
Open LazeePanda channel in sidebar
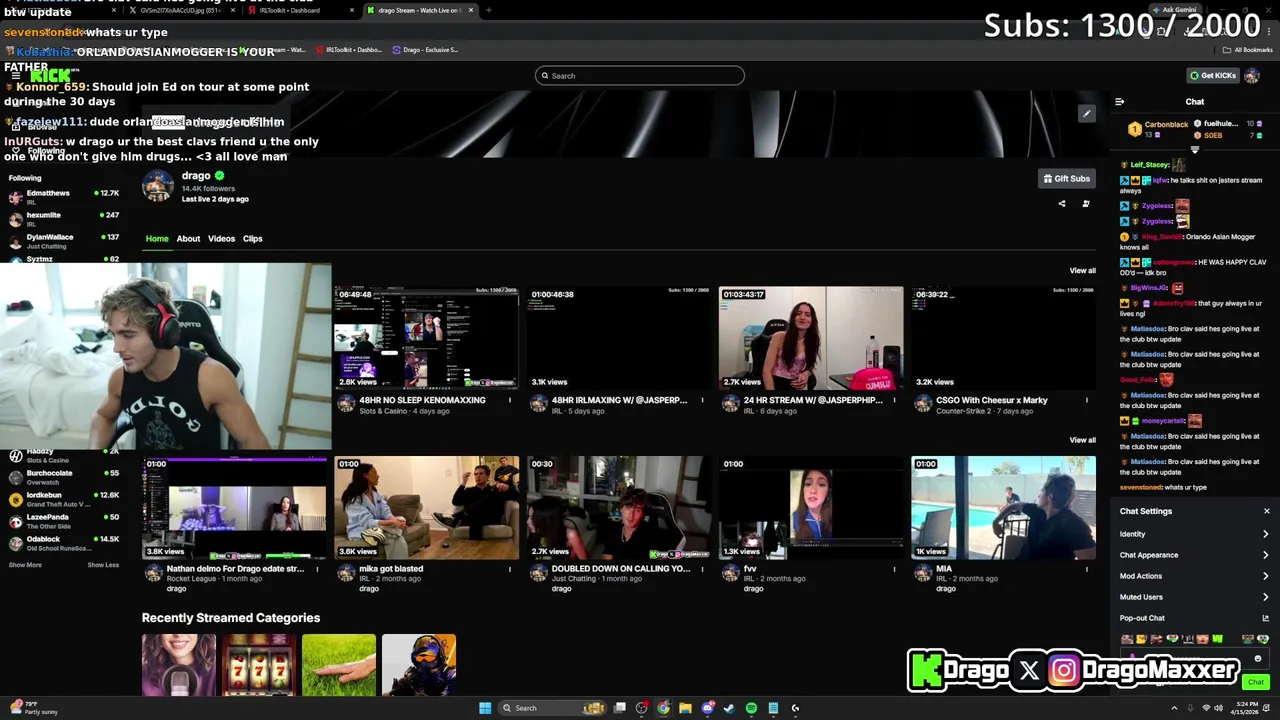(62, 521)
